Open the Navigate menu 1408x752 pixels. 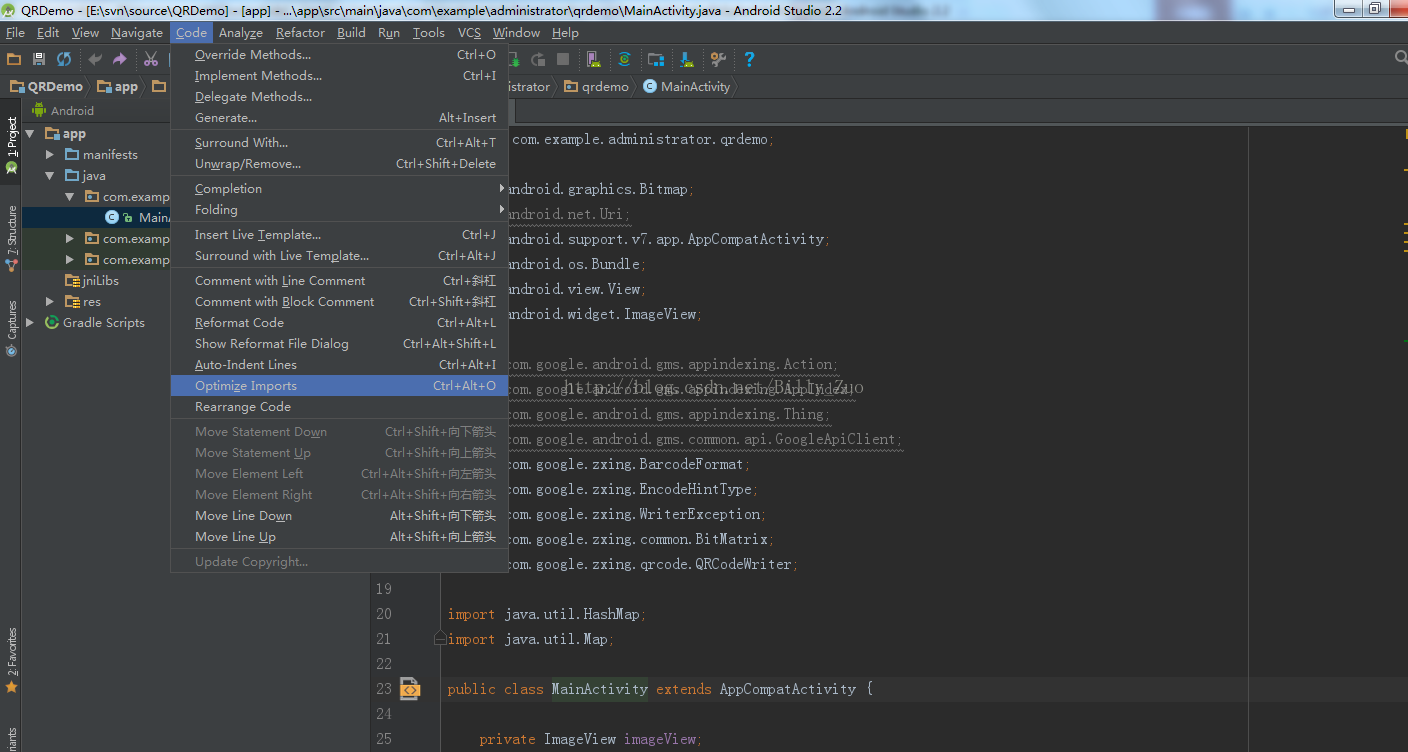(137, 32)
